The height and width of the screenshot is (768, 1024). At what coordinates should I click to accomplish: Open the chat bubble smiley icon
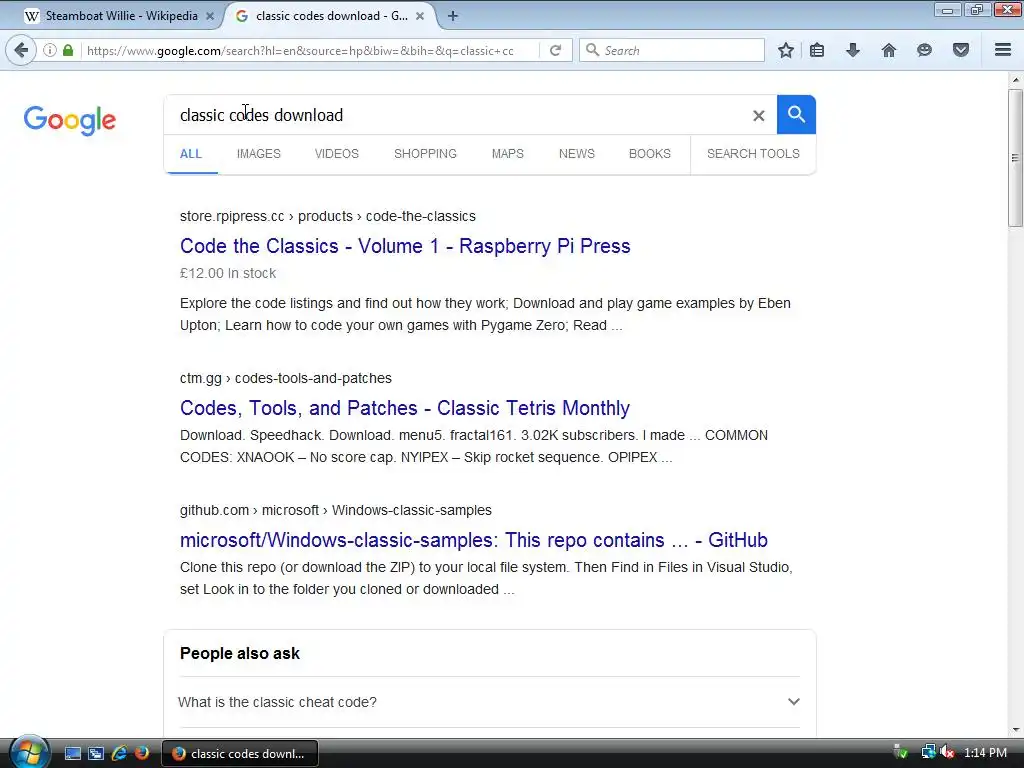(924, 50)
